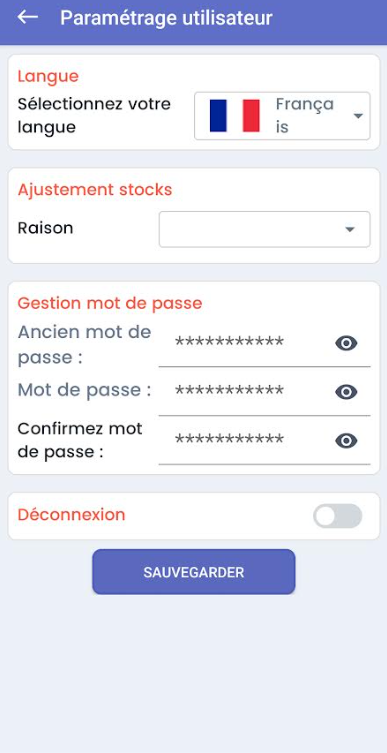Viewport: 387px width, 753px height.
Task: Click the Ajustement stocks heading
Action: 95,190
